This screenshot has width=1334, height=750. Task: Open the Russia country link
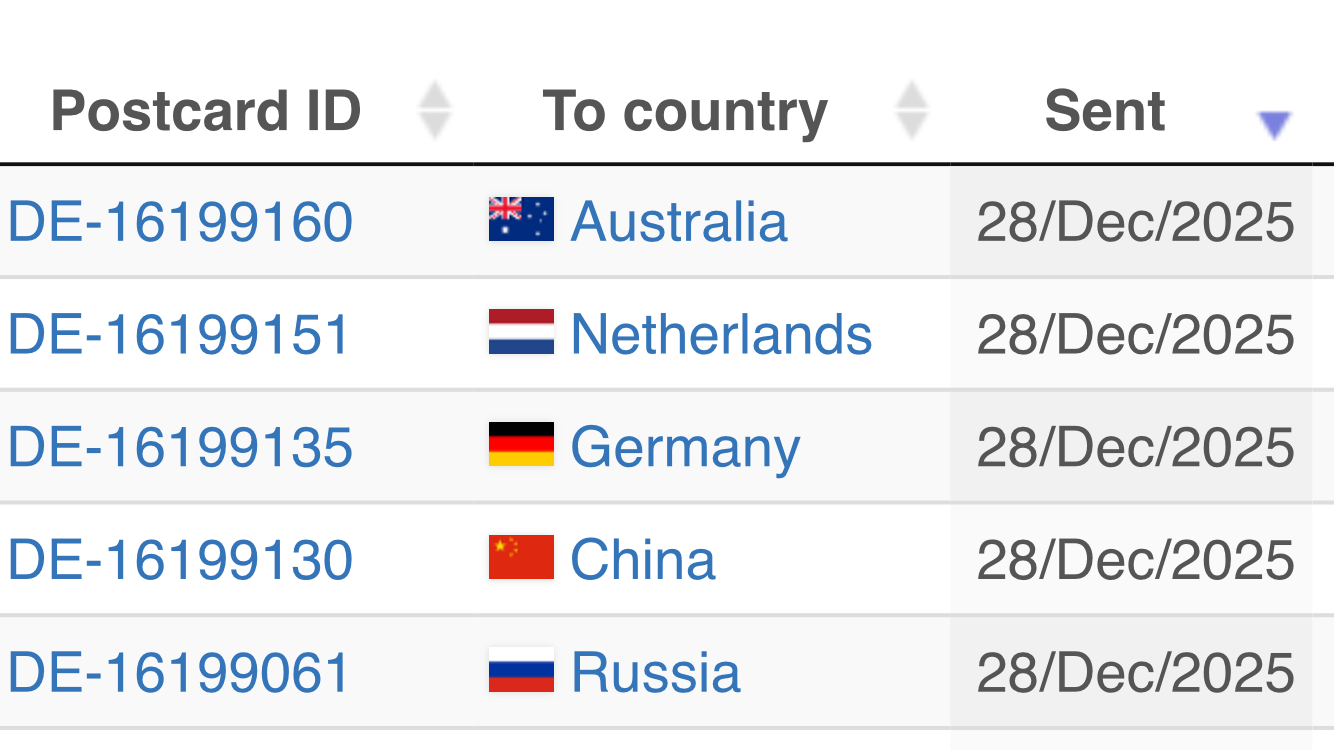tap(655, 672)
